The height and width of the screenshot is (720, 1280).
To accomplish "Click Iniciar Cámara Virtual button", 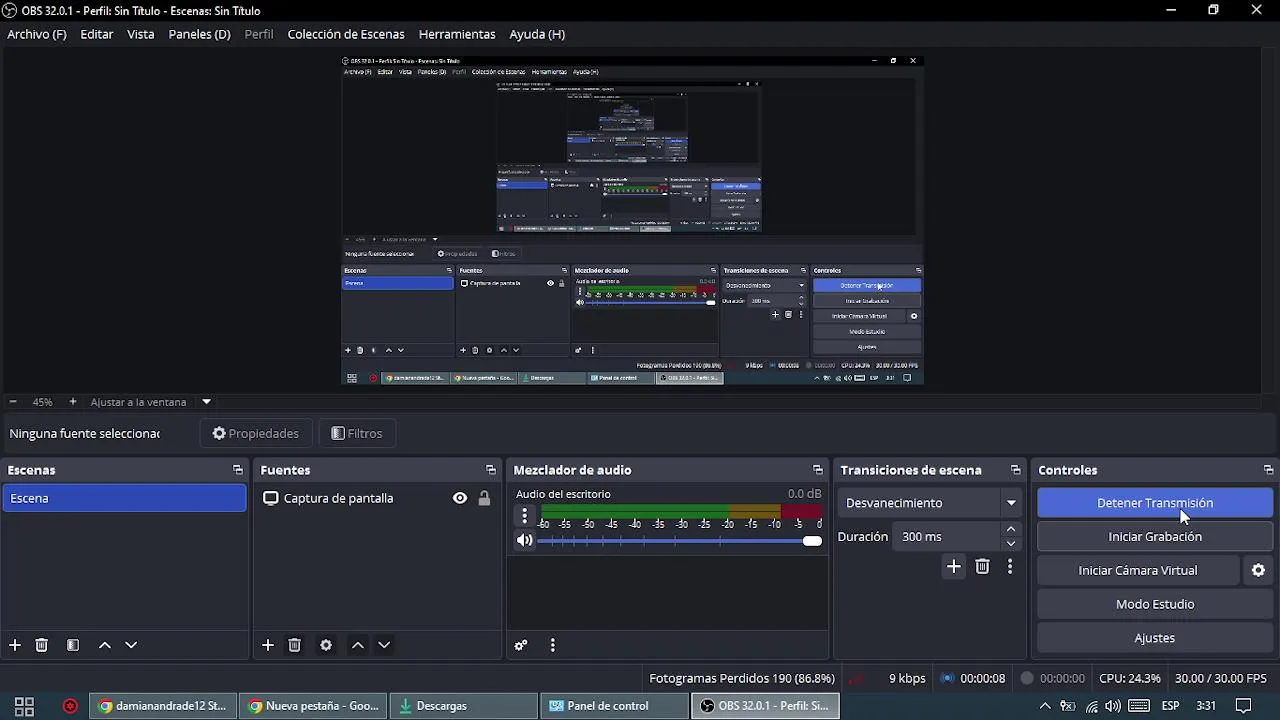I will 1138,570.
